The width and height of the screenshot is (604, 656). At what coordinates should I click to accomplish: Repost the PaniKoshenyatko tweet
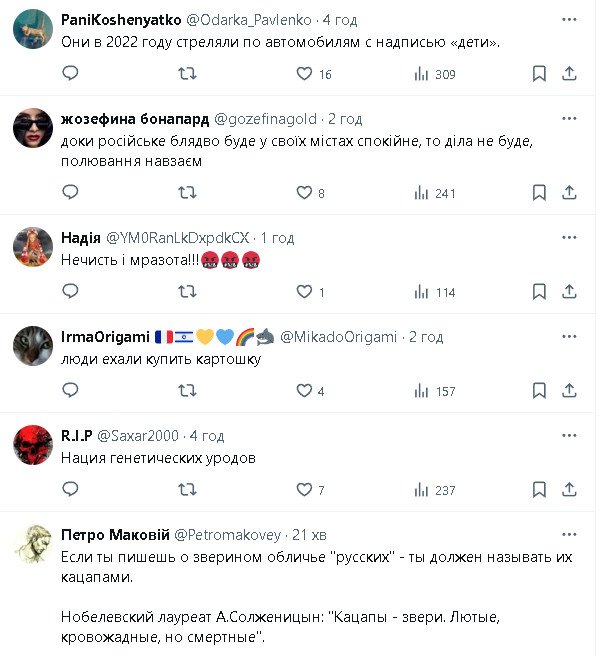point(187,74)
